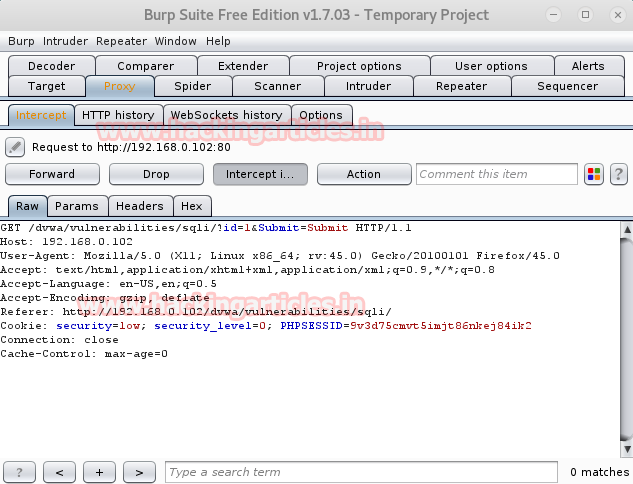Screen dimensions: 633x484
Task: Minimize the Burp Suite window
Action: 553,15
